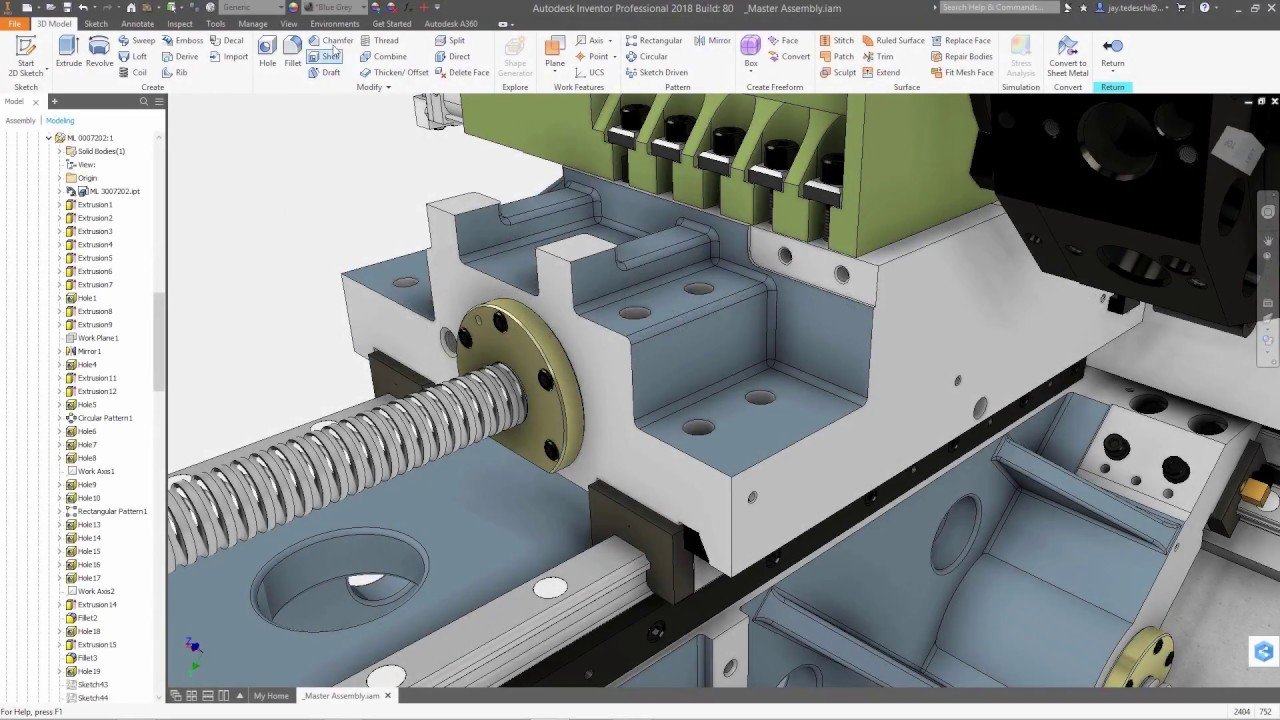Expand the Solid Bodies(1) node
This screenshot has width=1280, height=720.
(59, 151)
